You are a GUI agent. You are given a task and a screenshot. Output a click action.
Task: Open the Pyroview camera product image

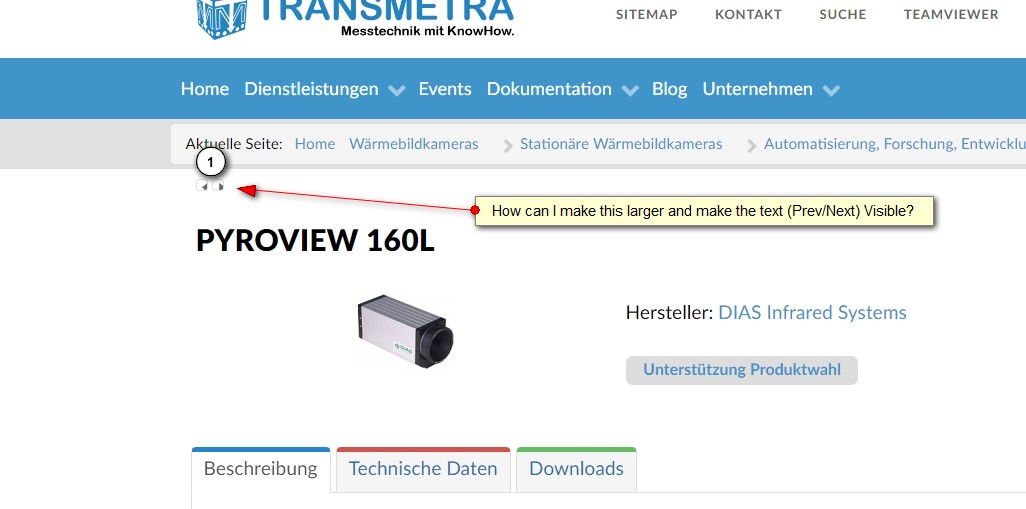(406, 331)
